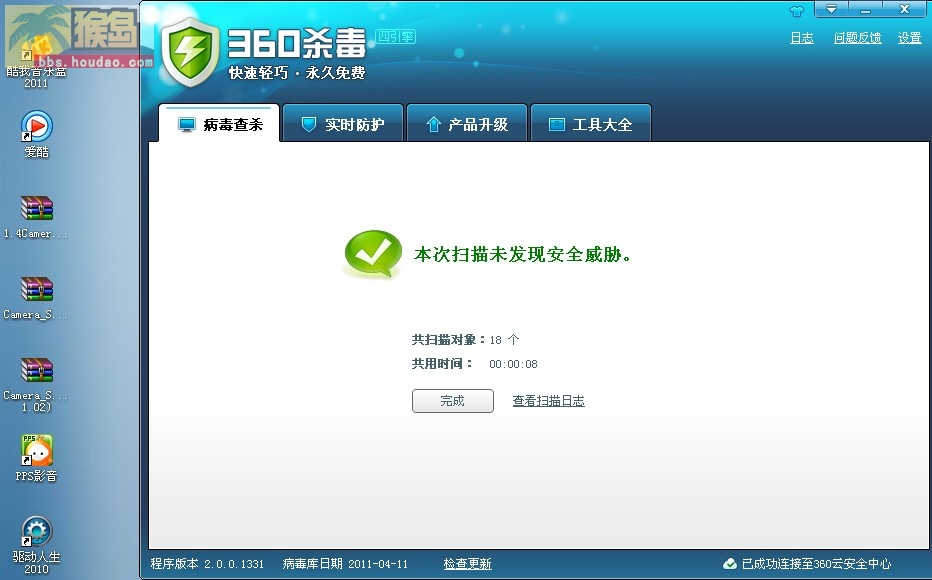
Task: Click the 检查更新 link
Action: (467, 563)
